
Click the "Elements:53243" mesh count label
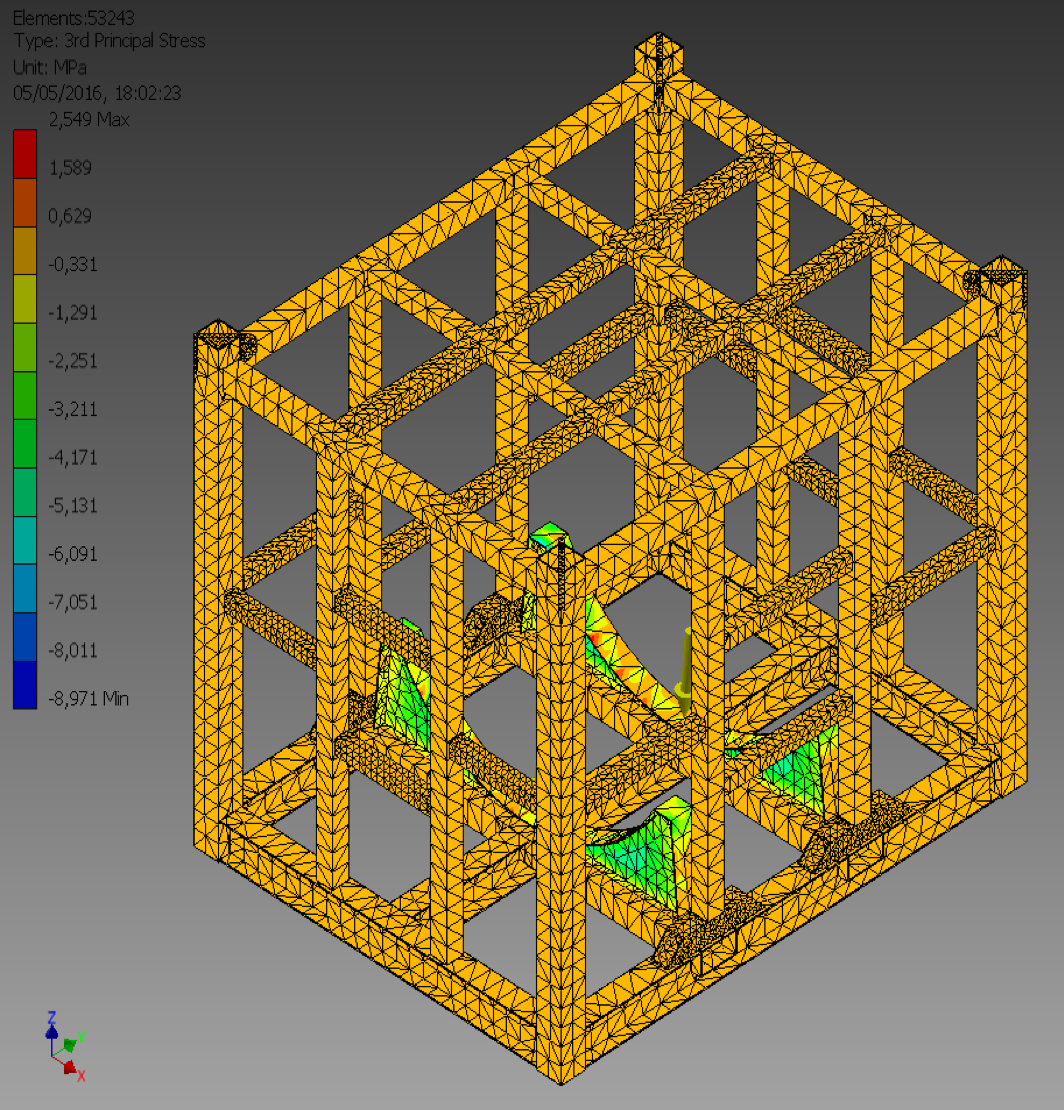(72, 16)
